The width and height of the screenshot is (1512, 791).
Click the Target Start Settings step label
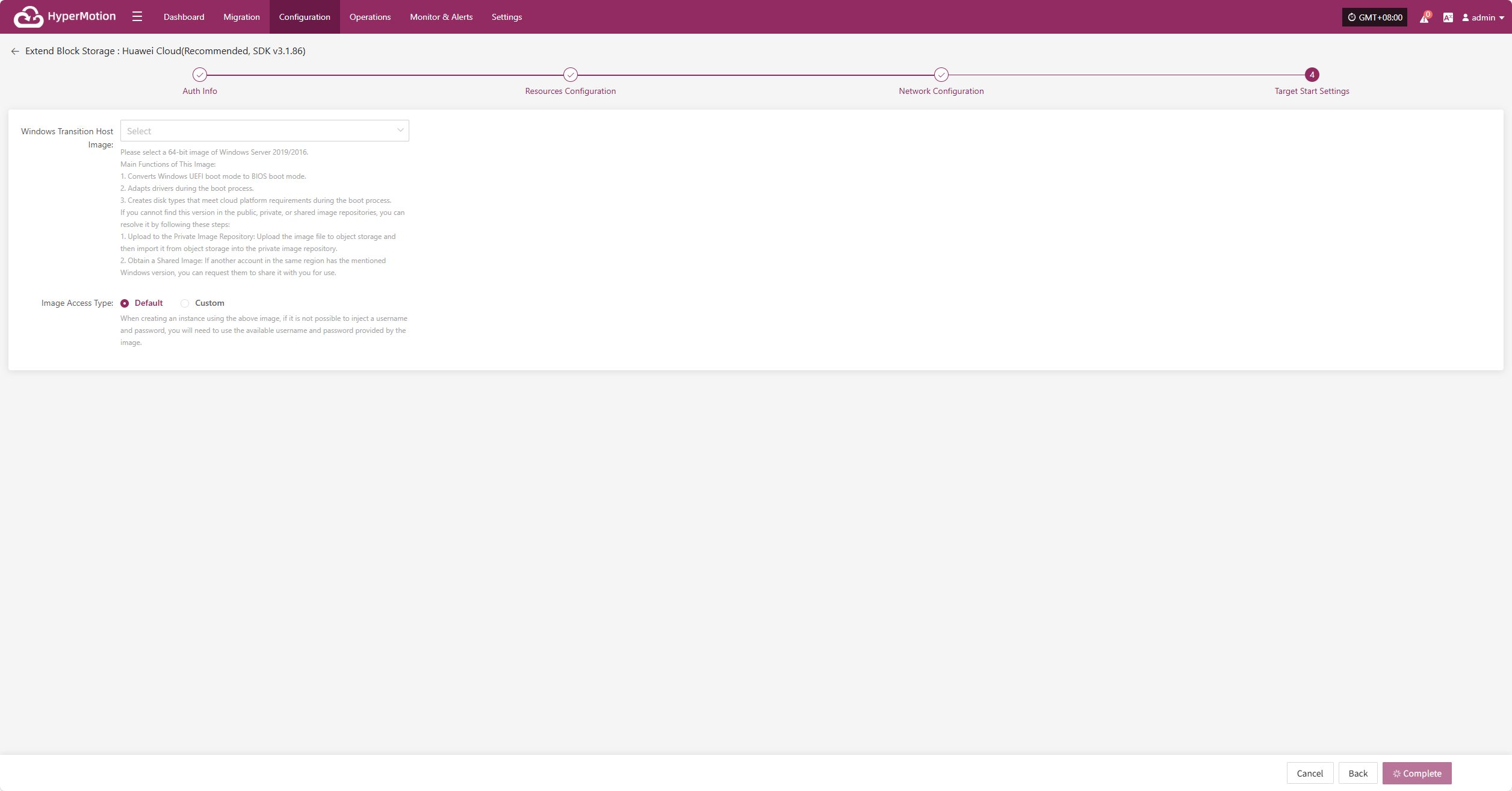coord(1312,91)
